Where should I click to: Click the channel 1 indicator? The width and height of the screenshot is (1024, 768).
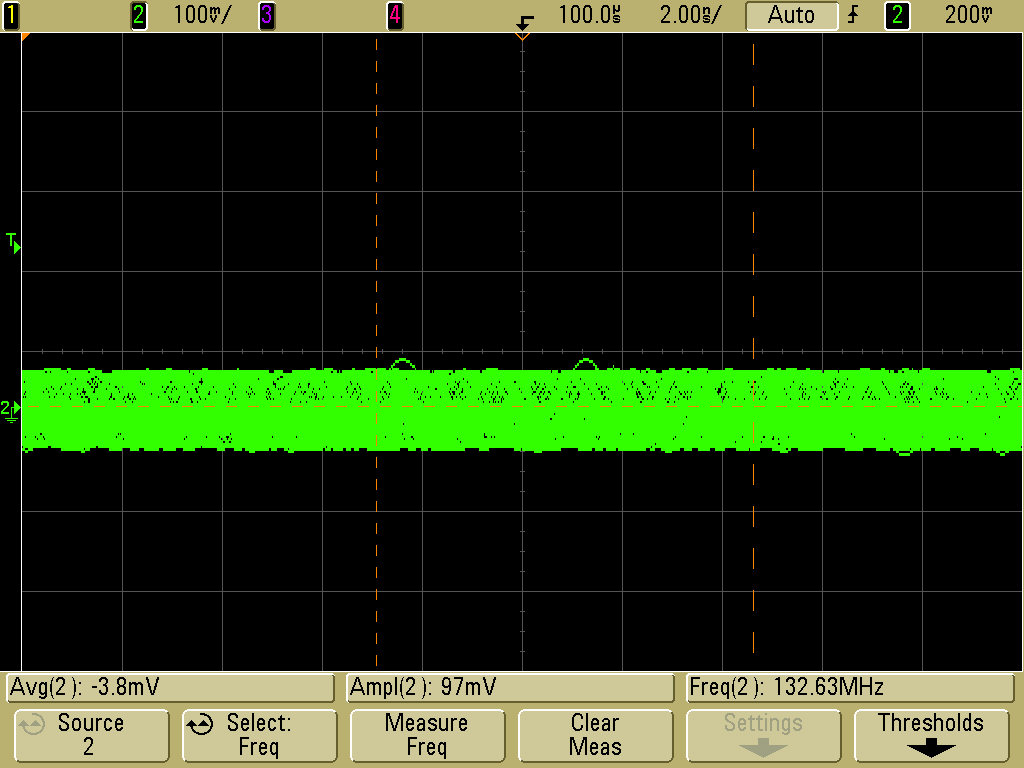(x=10, y=15)
